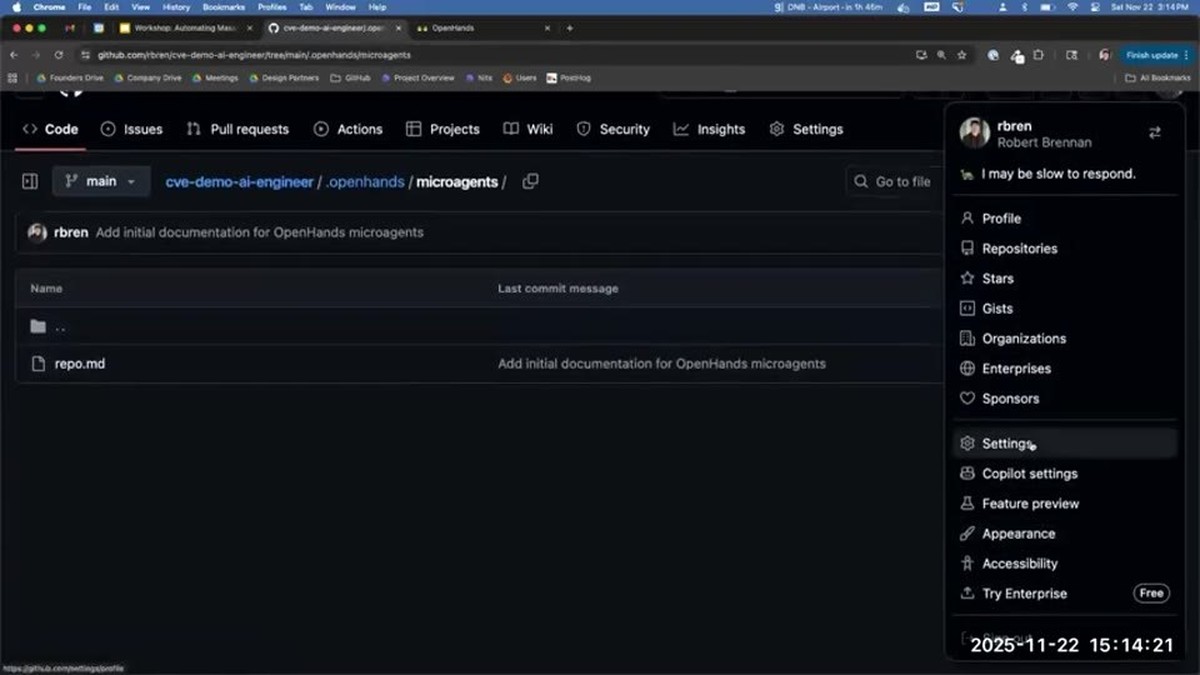Open the repo.md file link
The width and height of the screenshot is (1200, 675).
(80, 363)
